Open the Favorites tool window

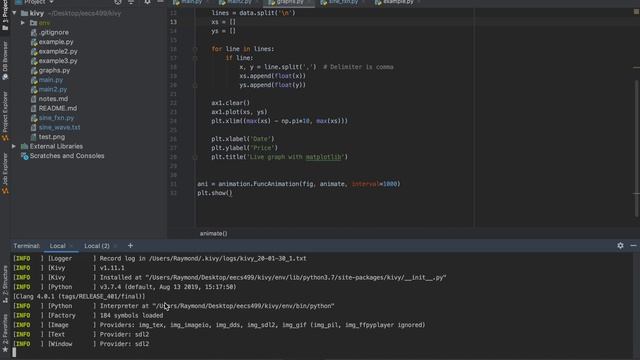(x=5, y=333)
